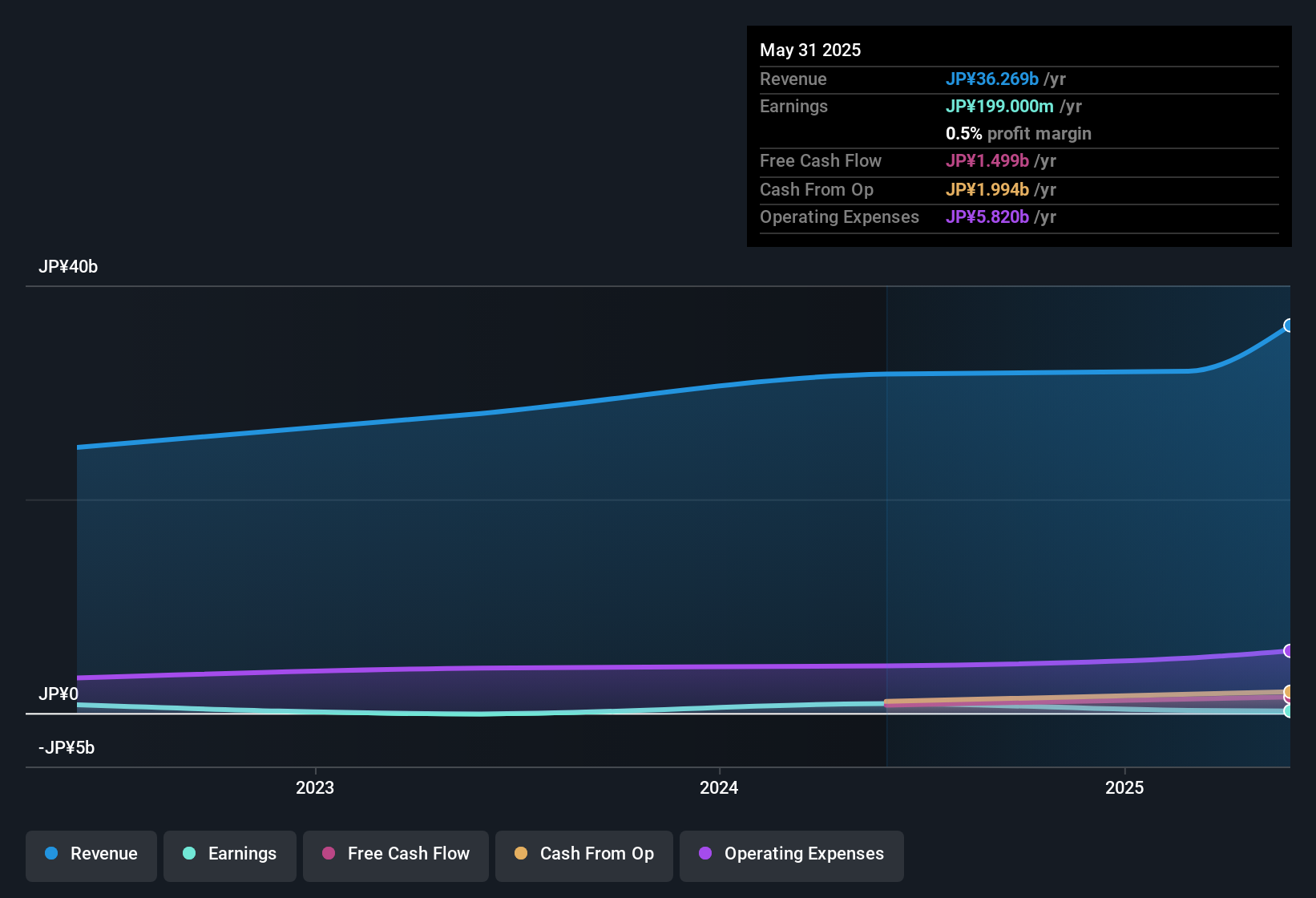Click the 2023 x-axis label

coord(315,787)
